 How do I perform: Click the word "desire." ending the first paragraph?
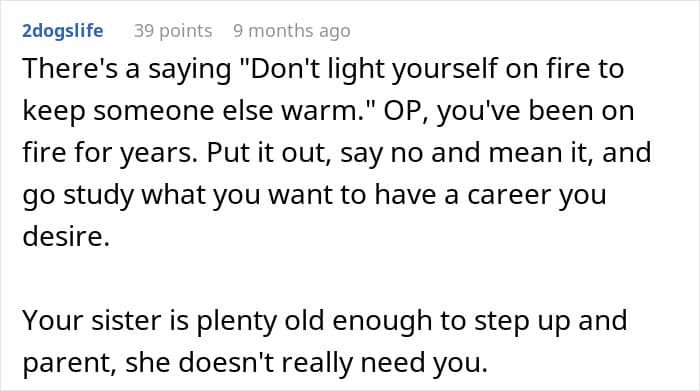pos(66,236)
